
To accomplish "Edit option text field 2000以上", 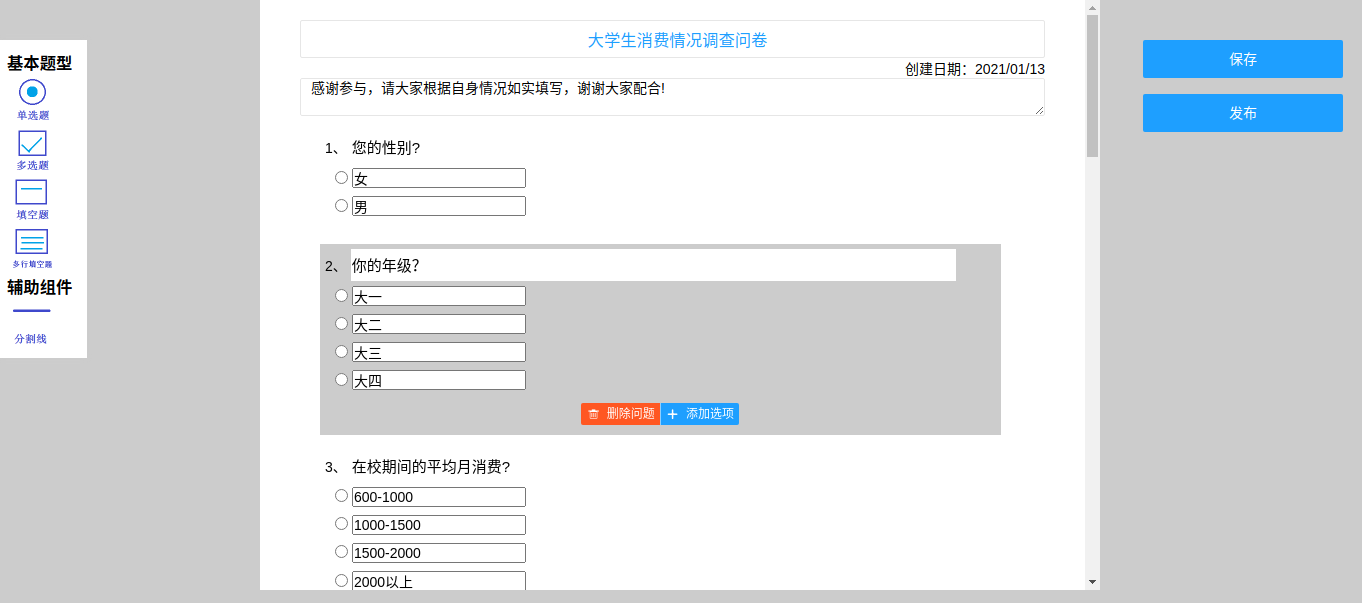I will [439, 581].
